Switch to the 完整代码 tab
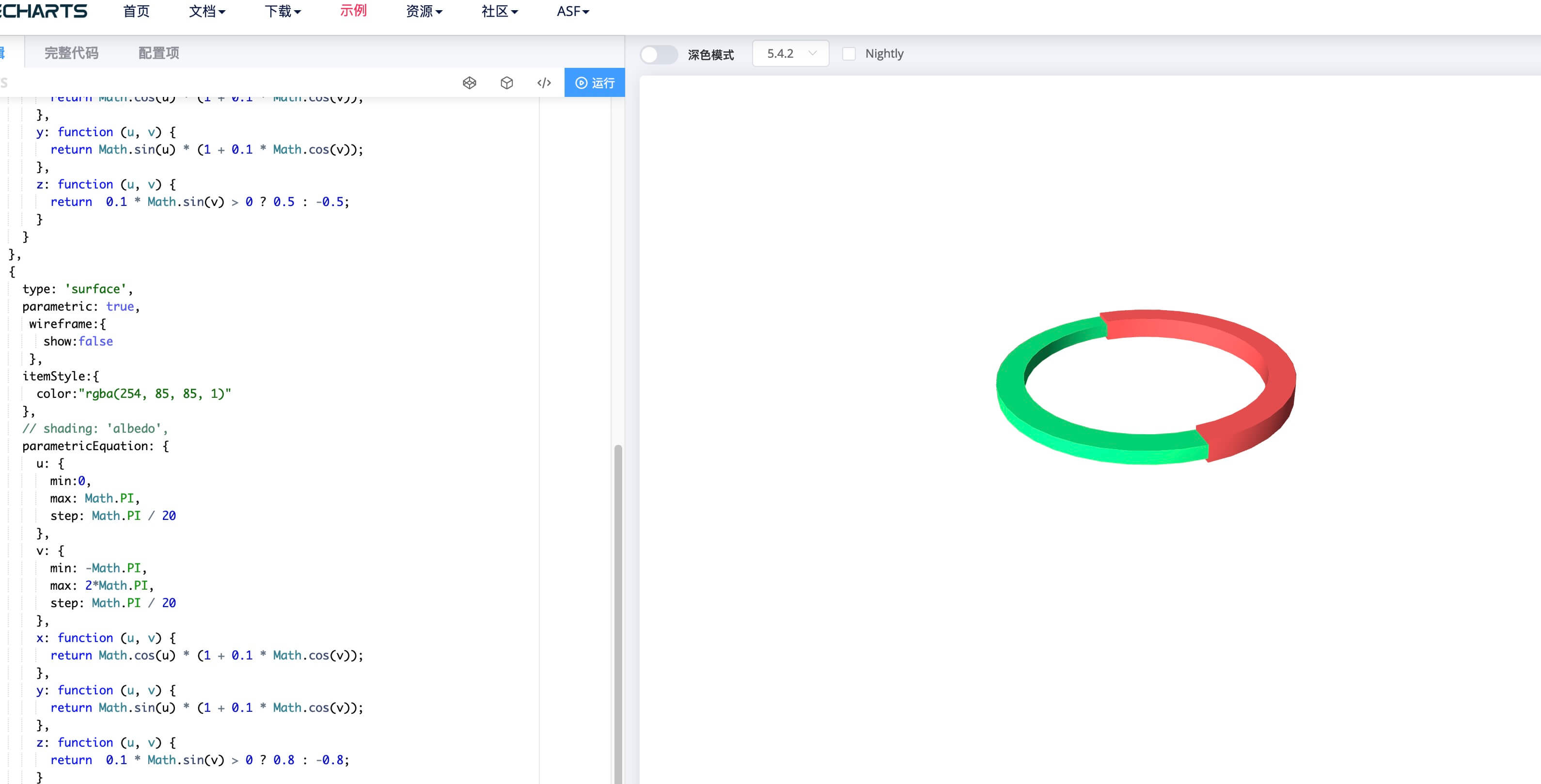The height and width of the screenshot is (784, 1541). 71,53
